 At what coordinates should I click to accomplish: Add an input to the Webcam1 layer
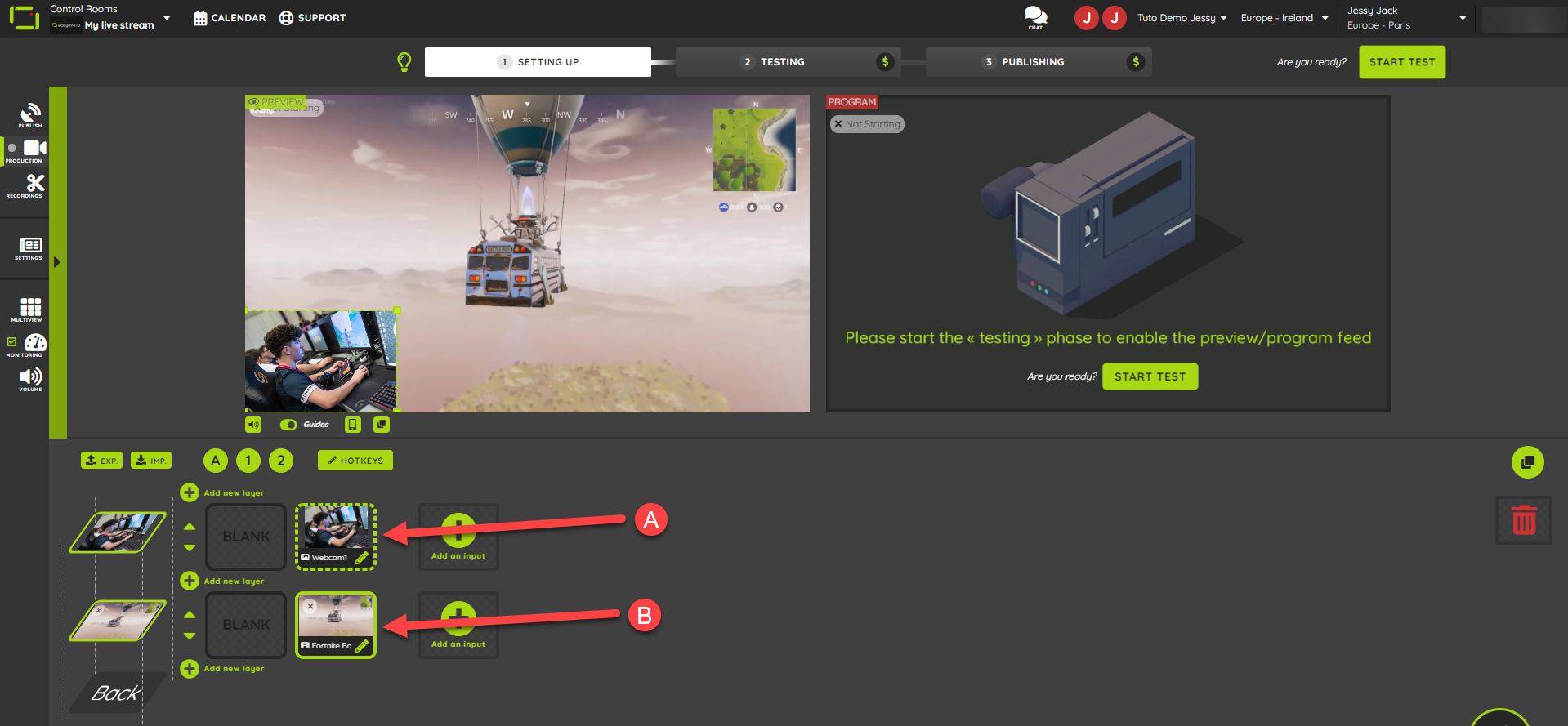[458, 537]
